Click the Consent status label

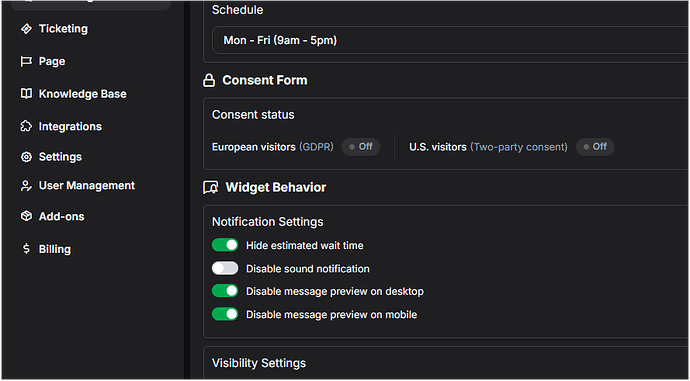253,115
